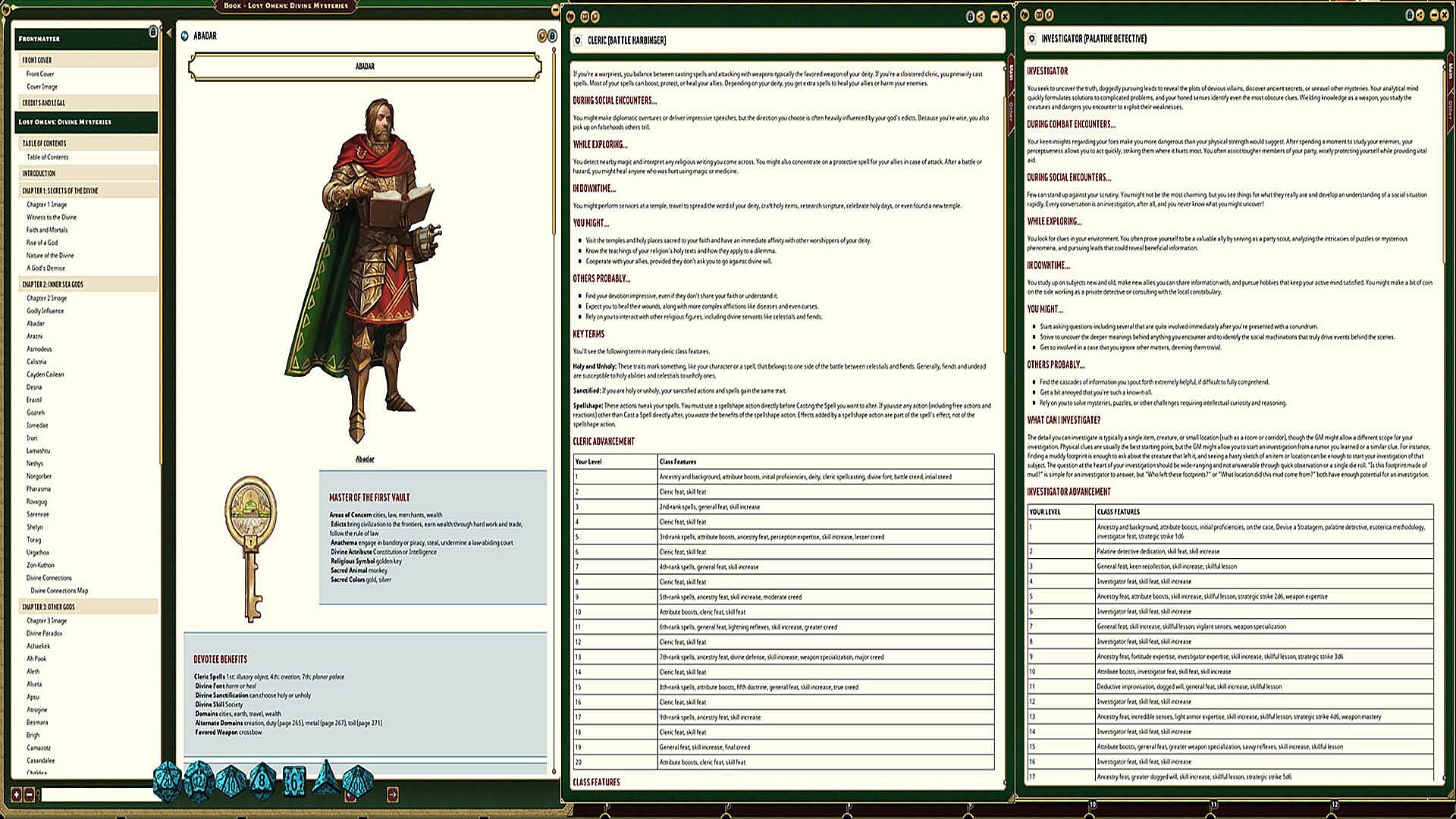Collapse the Chapter 2: Inner Sea Gods section
Image resolution: width=1456 pixels, height=819 pixels.
click(x=53, y=284)
